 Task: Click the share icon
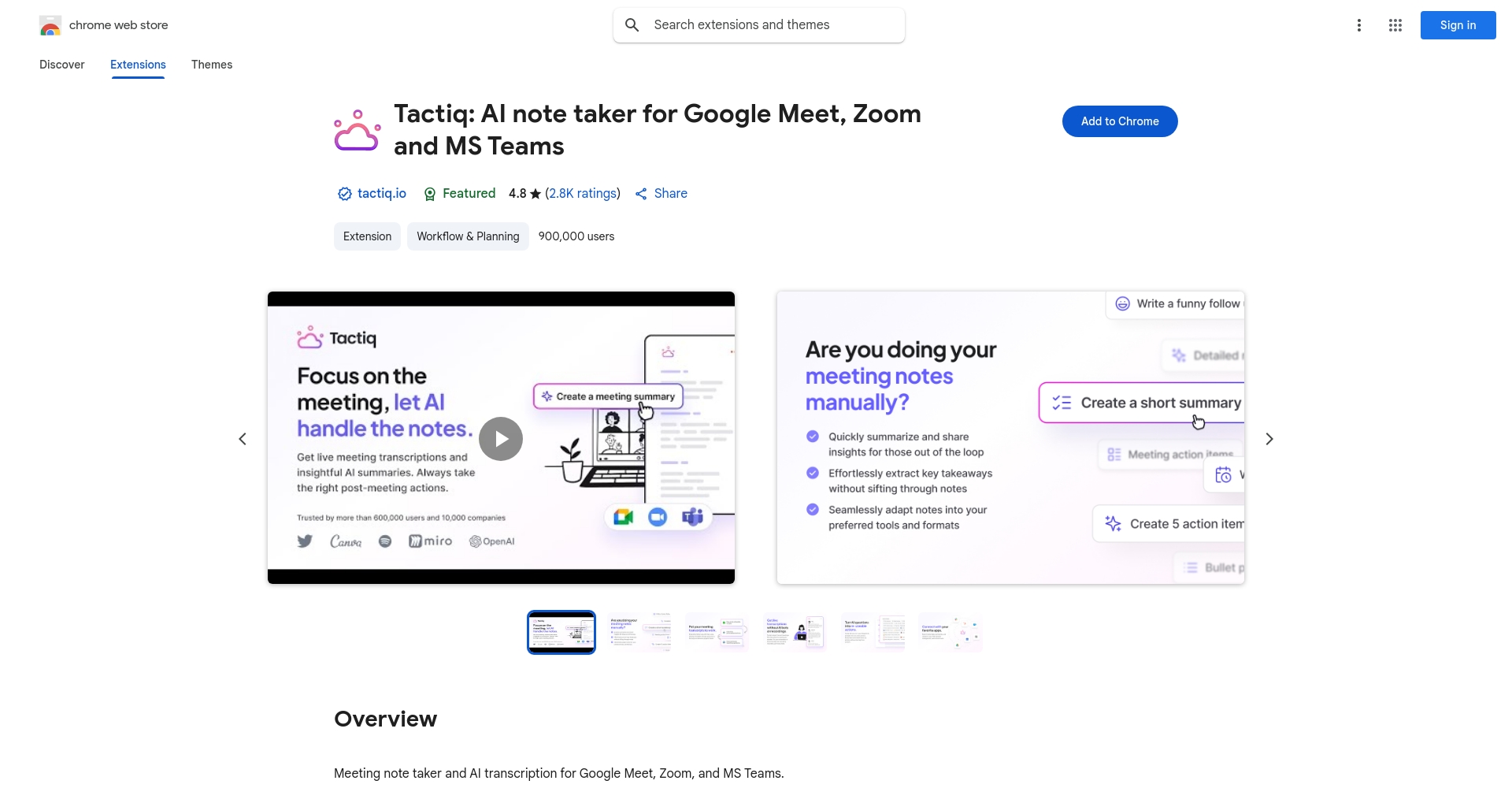(x=641, y=194)
